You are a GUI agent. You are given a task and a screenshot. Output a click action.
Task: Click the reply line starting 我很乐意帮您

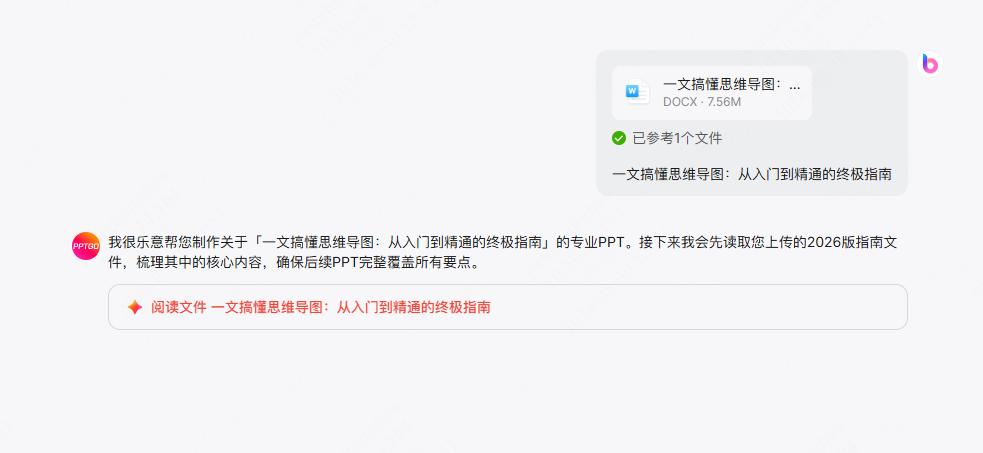tap(503, 242)
